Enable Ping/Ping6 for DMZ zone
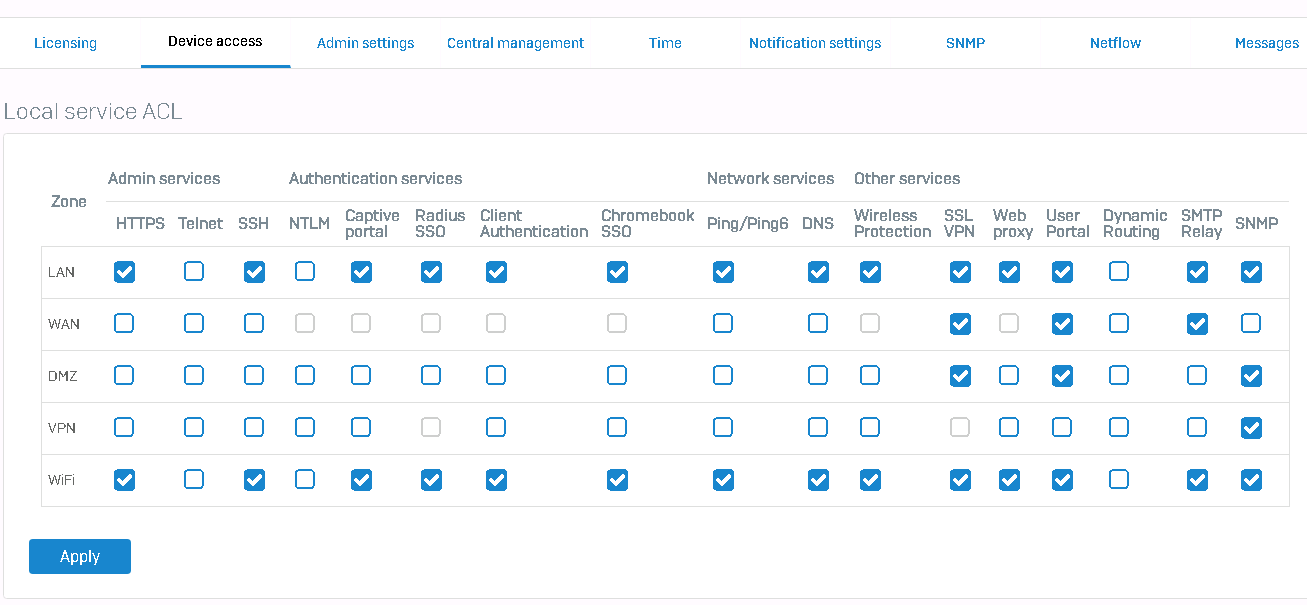 pyautogui.click(x=723, y=376)
